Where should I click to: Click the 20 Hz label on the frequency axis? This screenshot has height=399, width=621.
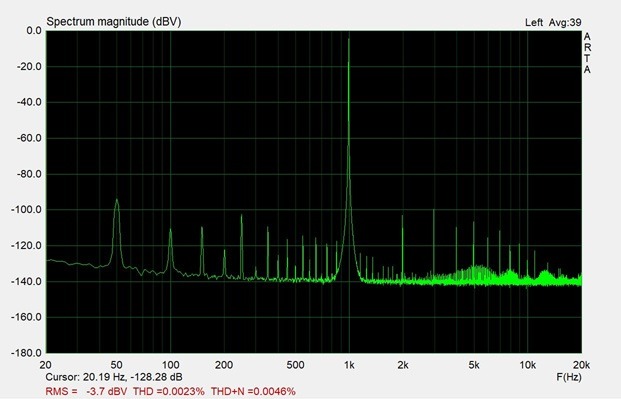[46, 365]
